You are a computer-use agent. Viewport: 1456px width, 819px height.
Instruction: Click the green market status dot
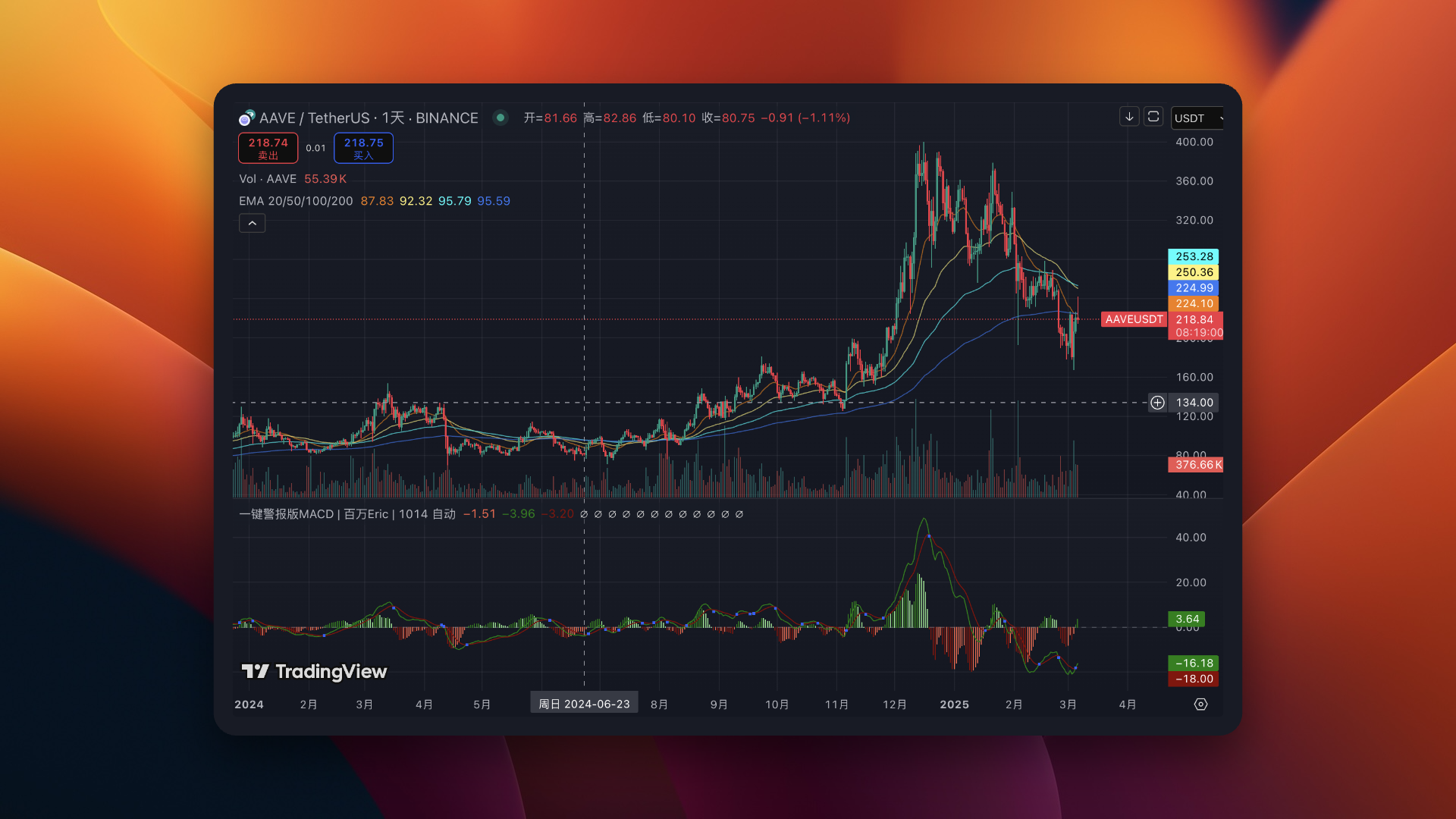click(x=500, y=118)
